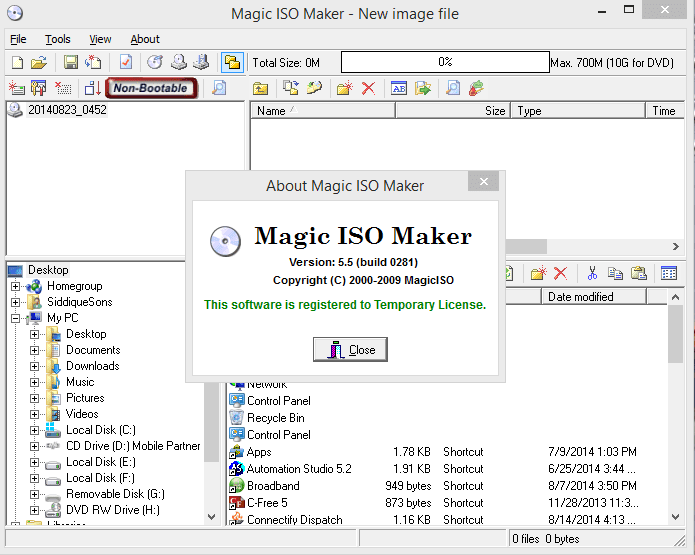Click the burn CD/DVD disc icon

[155, 63]
